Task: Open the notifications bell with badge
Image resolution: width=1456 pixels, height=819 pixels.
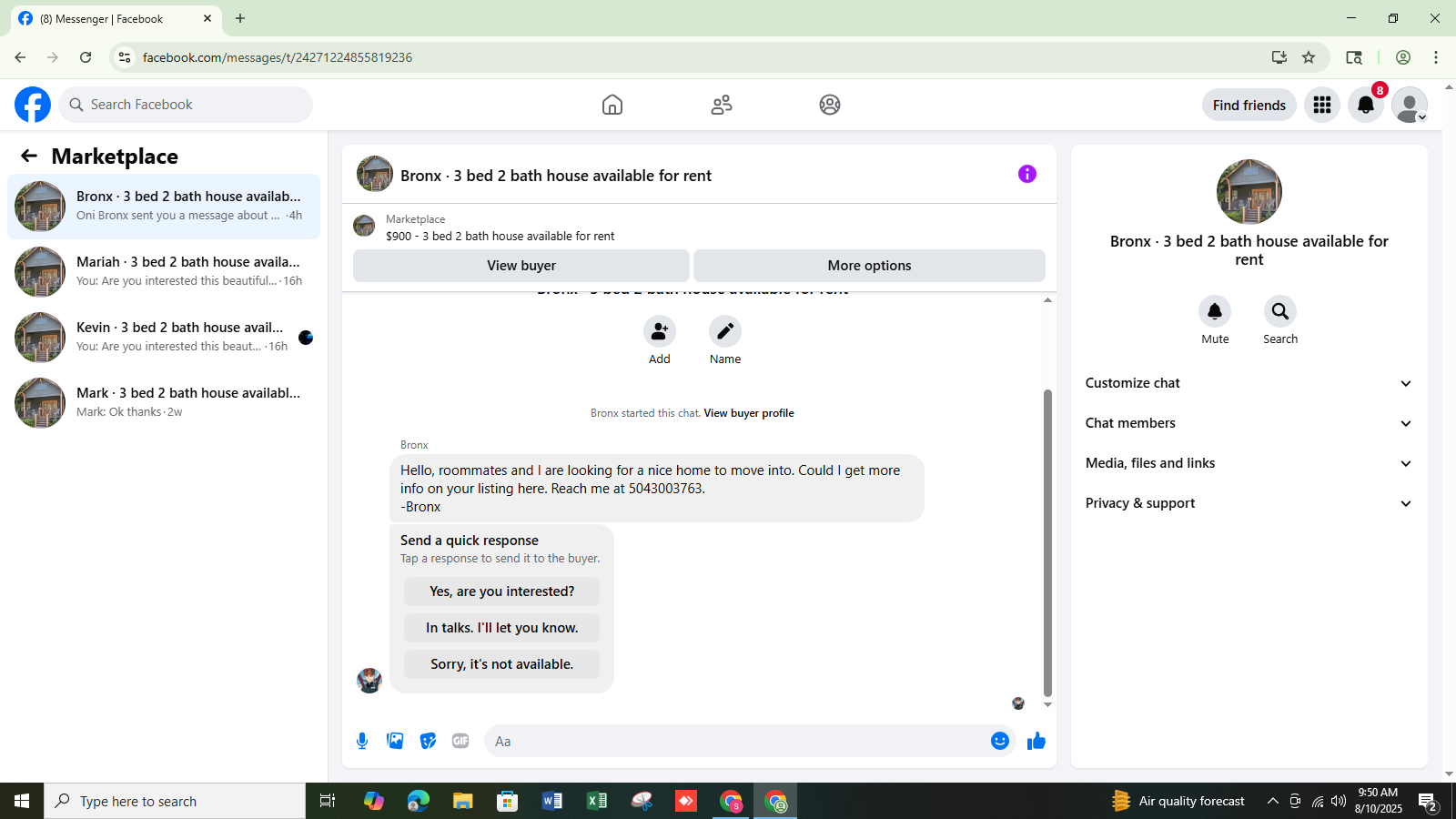Action: tap(1366, 105)
